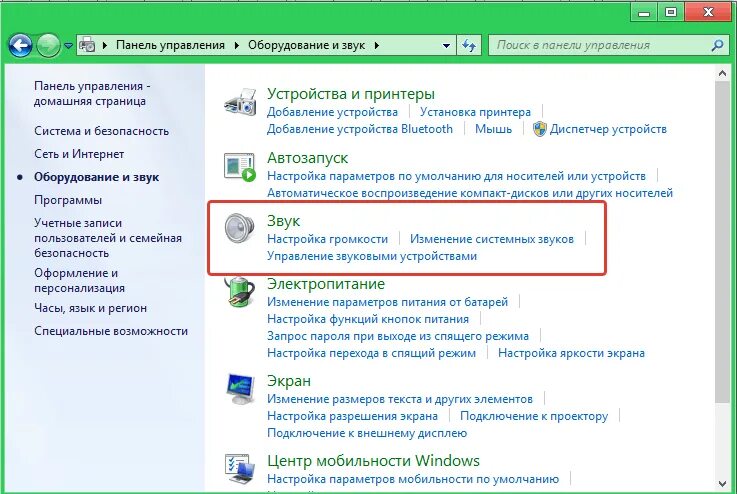Expand arrow after Панель управления breadcrumb

(236, 45)
